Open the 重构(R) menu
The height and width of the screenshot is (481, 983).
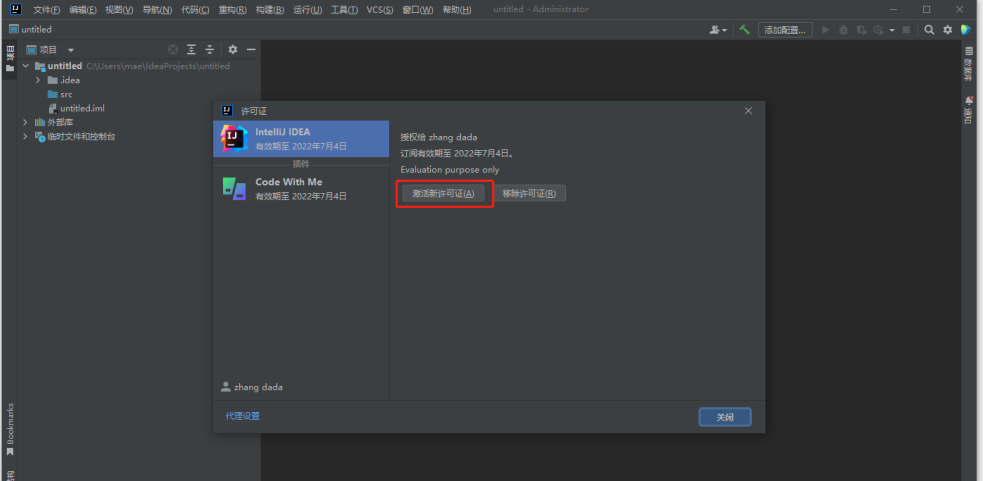coord(232,9)
